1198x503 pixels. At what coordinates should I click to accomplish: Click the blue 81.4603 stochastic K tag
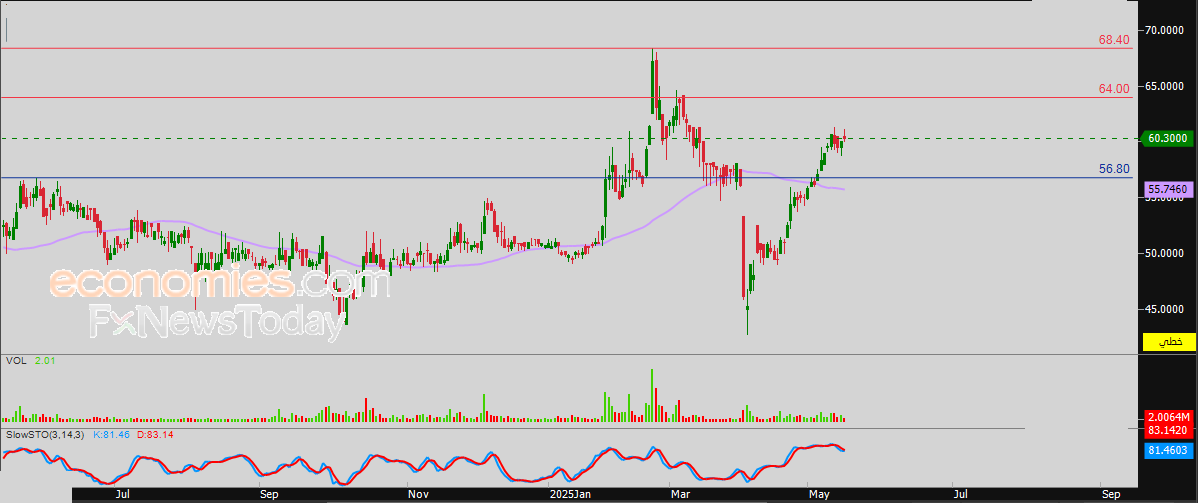point(1169,451)
